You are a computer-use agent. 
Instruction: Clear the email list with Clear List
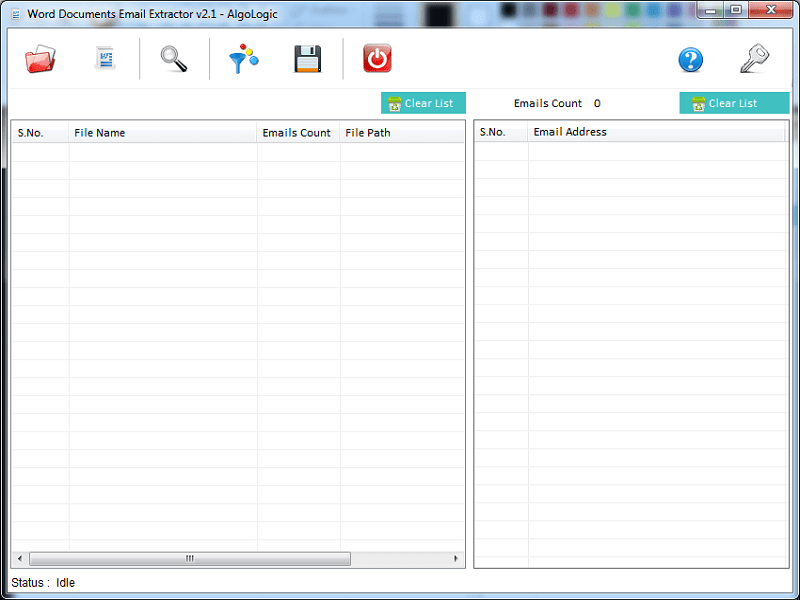[x=734, y=103]
